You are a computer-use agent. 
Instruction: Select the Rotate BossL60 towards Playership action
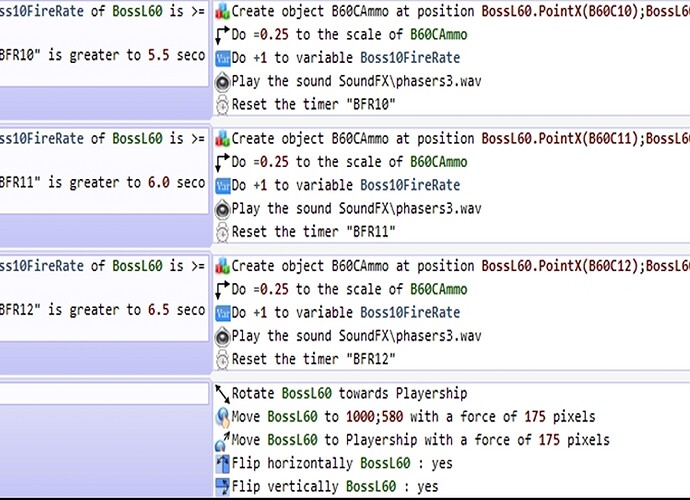click(x=349, y=393)
